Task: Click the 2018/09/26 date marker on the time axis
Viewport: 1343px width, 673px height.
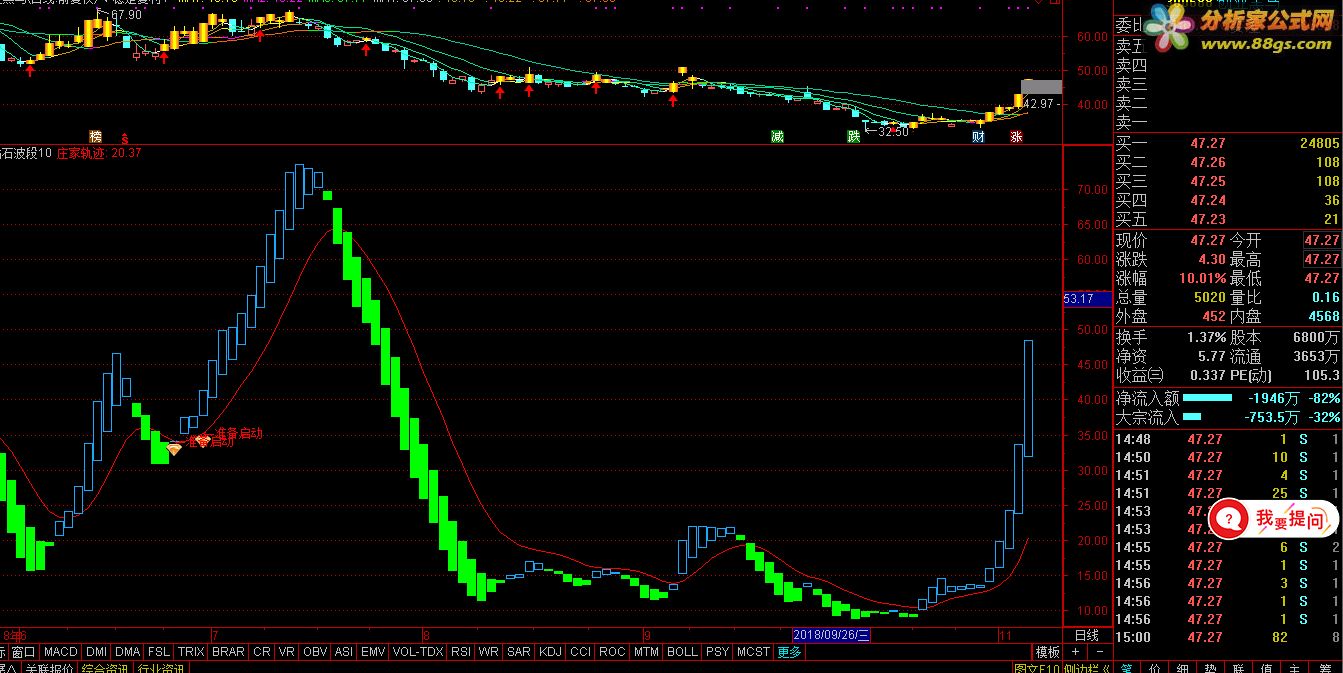Action: coord(832,635)
